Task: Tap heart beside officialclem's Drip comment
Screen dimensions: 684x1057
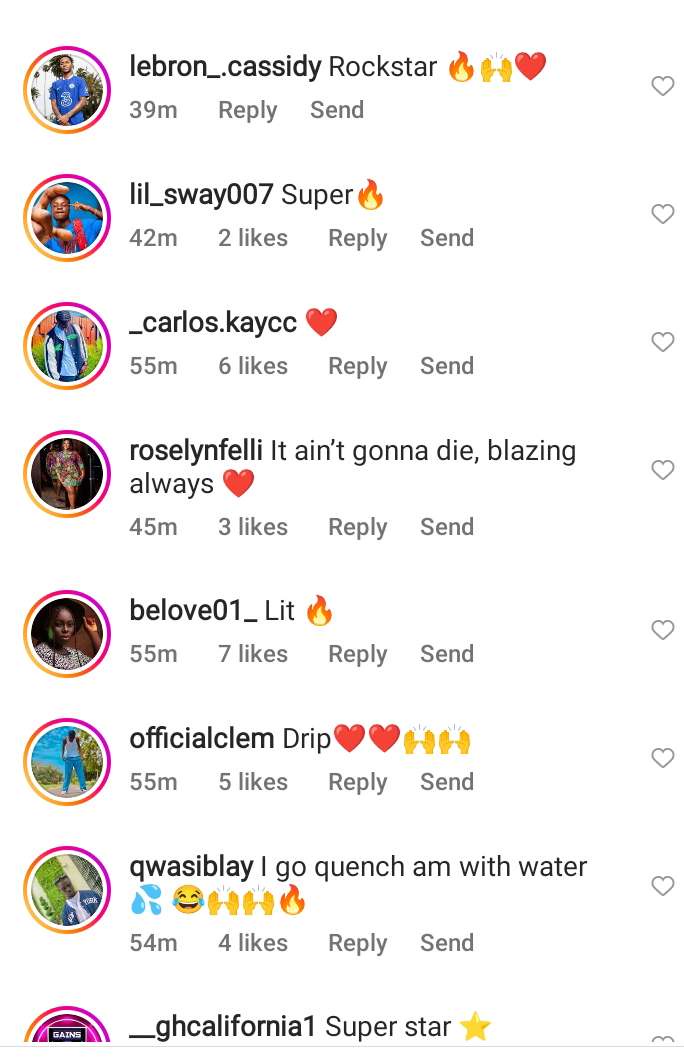Action: tap(662, 758)
